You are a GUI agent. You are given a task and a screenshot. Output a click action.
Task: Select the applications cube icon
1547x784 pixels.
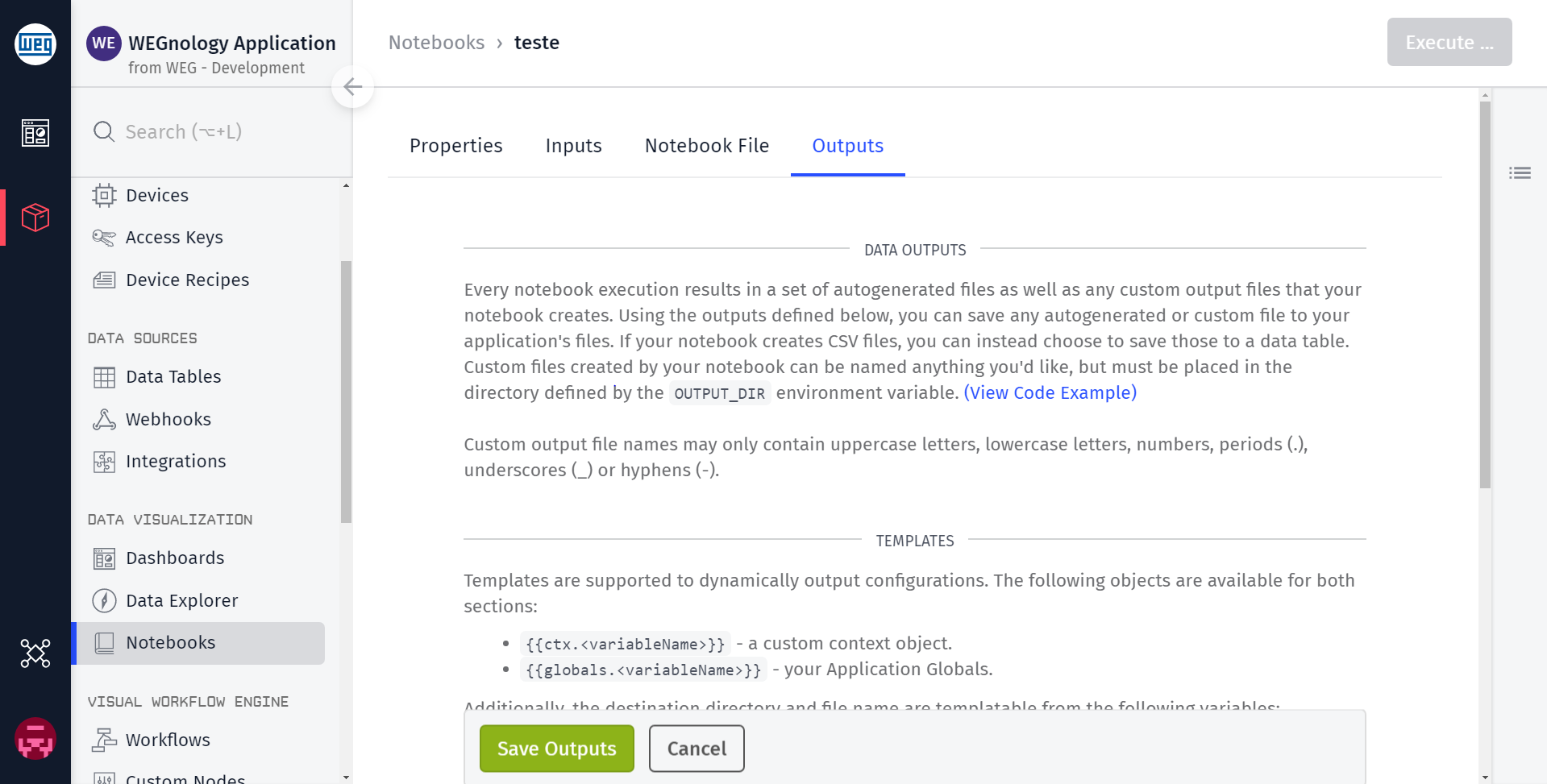pos(35,218)
